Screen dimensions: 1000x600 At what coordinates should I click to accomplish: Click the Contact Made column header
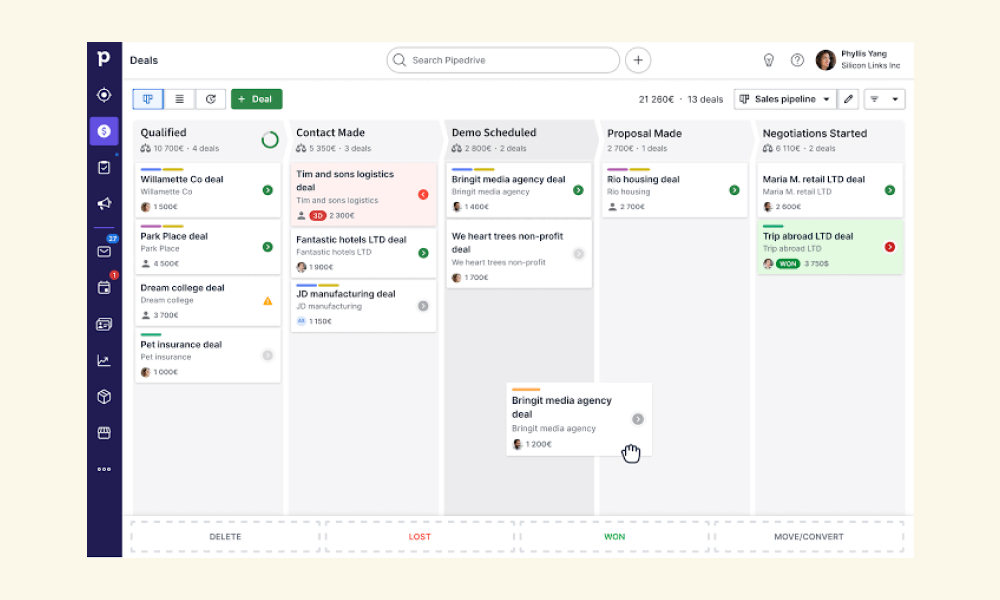364,140
